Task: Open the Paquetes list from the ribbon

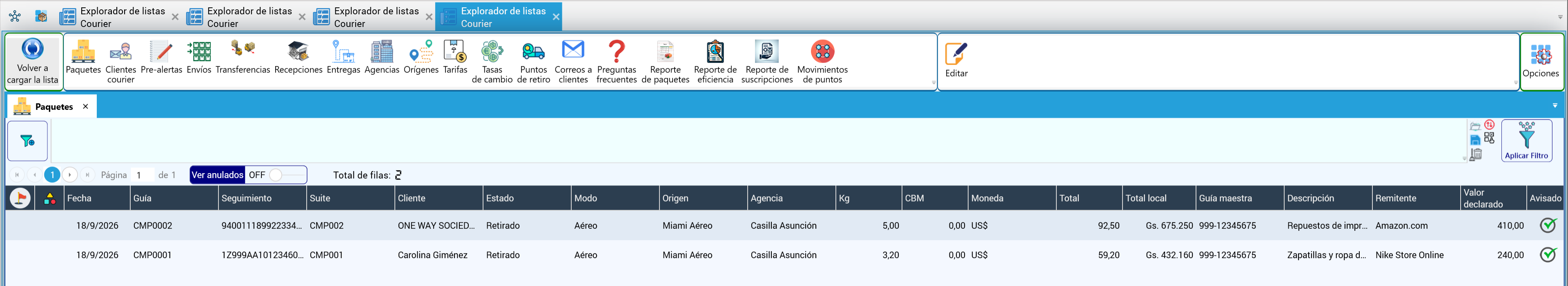Action: 83,58
